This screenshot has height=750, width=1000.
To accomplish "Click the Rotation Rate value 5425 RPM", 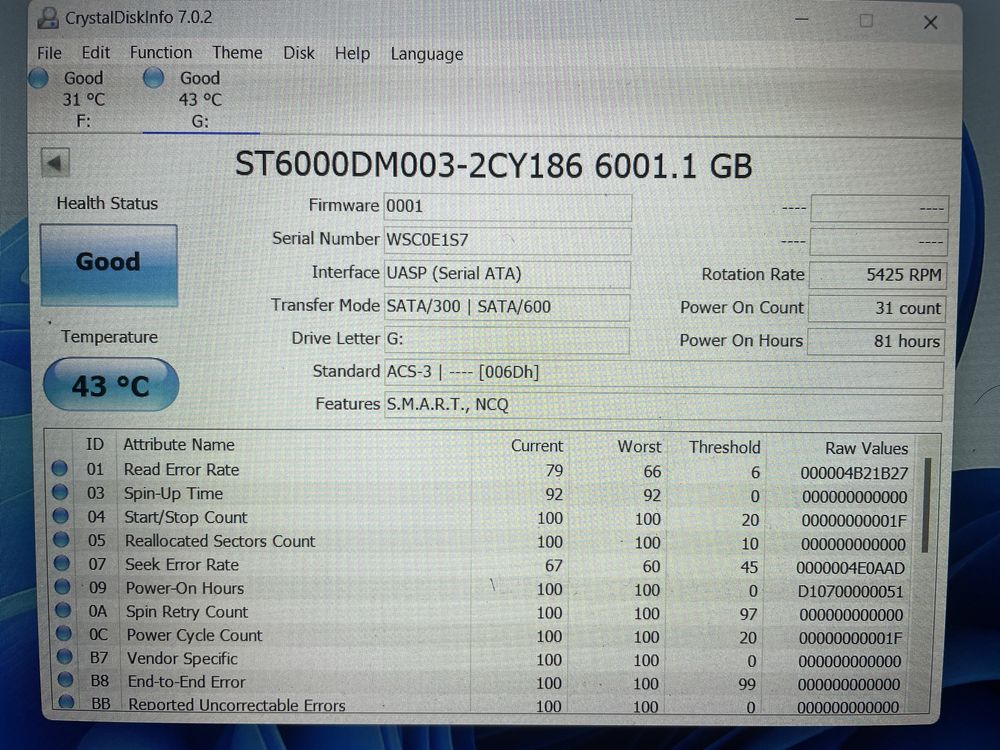I will pyautogui.click(x=878, y=275).
